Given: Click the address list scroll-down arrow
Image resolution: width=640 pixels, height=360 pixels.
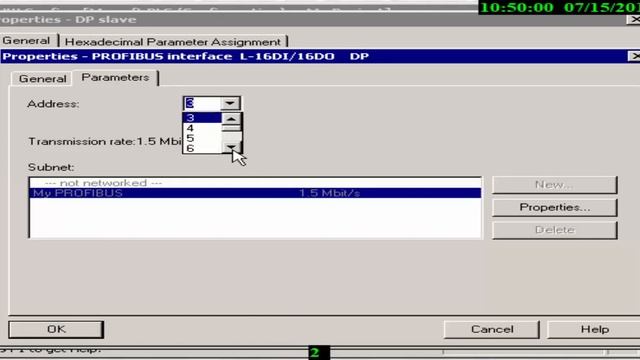Looking at the screenshot, I should coord(231,147).
